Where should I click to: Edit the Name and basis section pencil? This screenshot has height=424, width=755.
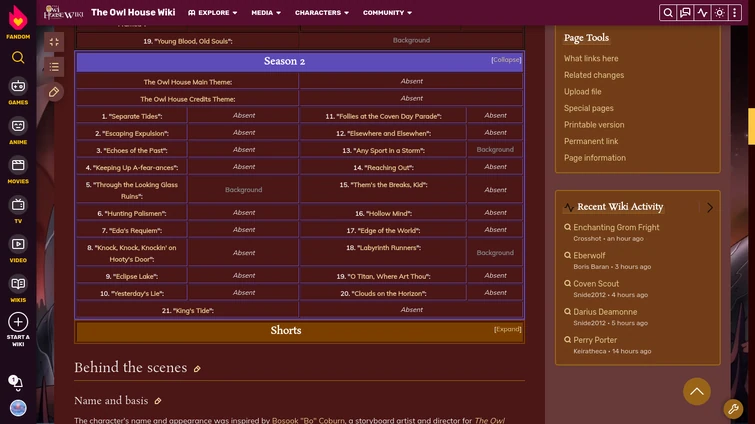158,401
